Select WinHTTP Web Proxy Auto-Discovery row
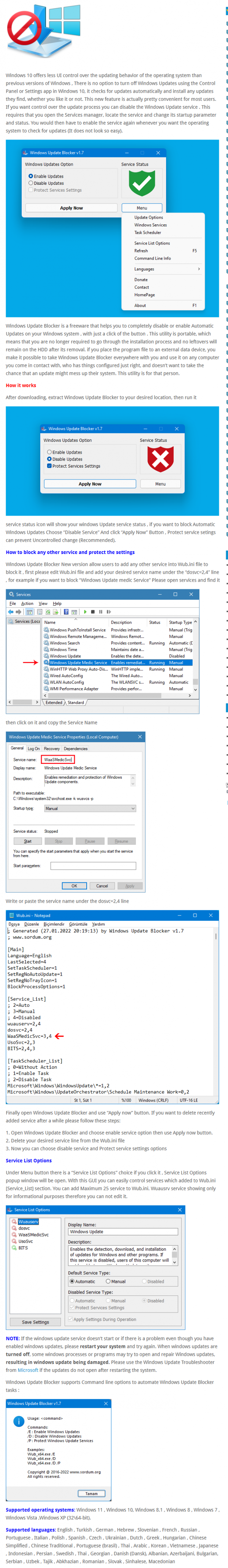 (x=118, y=669)
